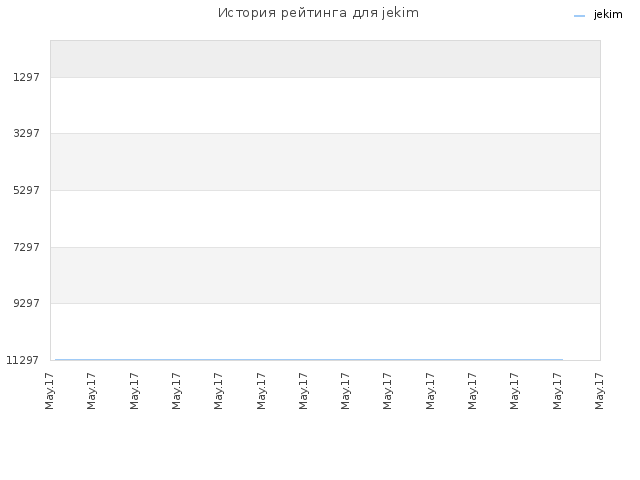The image size is (640, 480).
Task: Select the right endpoint of the jekim line
Action: 562,360
